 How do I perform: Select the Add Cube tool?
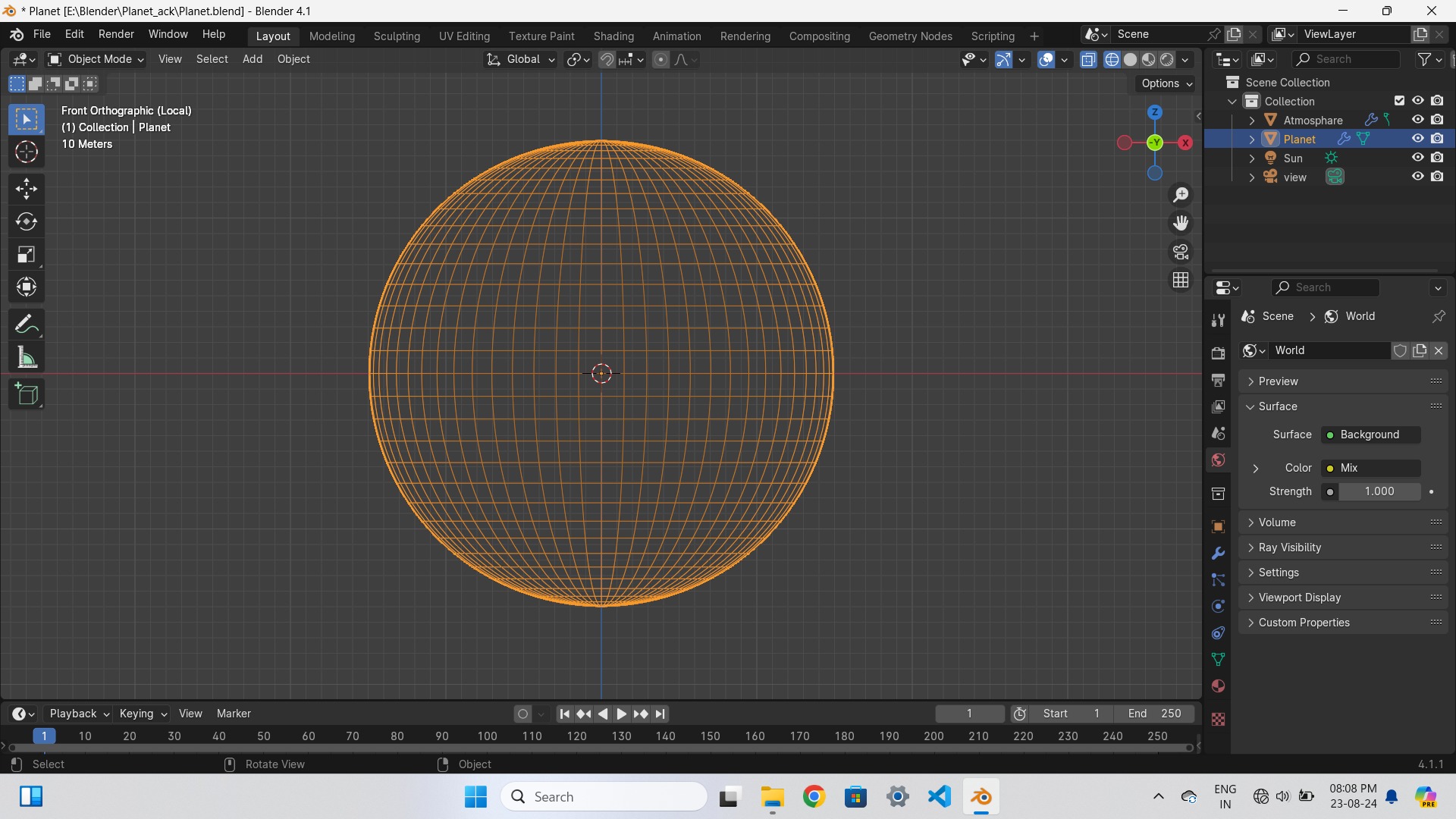click(27, 394)
